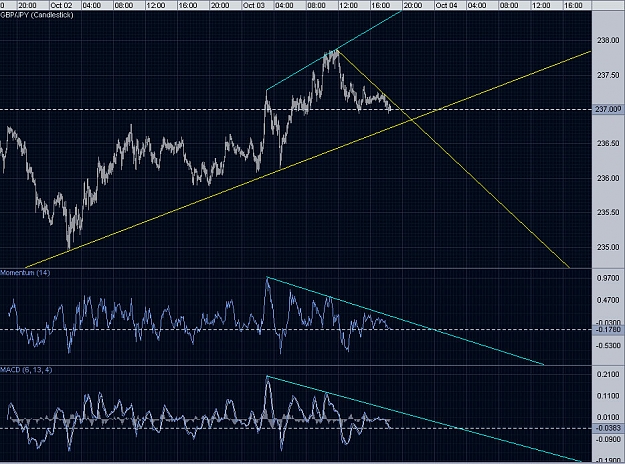Click the Momentum (14) indicator label

[x=25, y=273]
